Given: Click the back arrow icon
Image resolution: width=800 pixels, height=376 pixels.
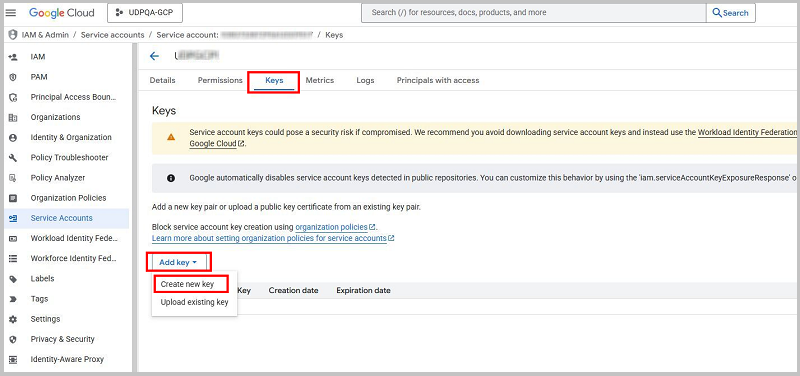Looking at the screenshot, I should point(154,56).
